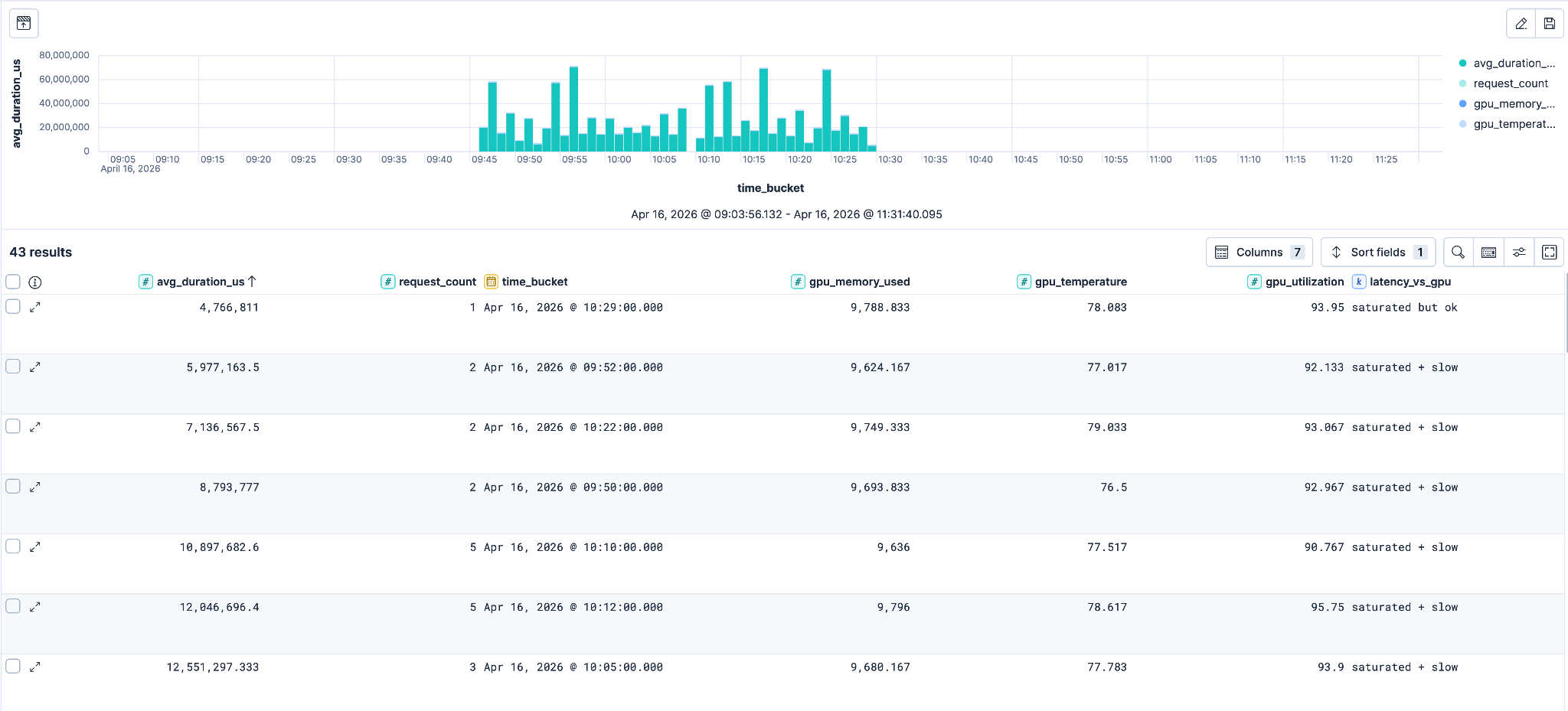Open time_bucket column header menu

(534, 282)
